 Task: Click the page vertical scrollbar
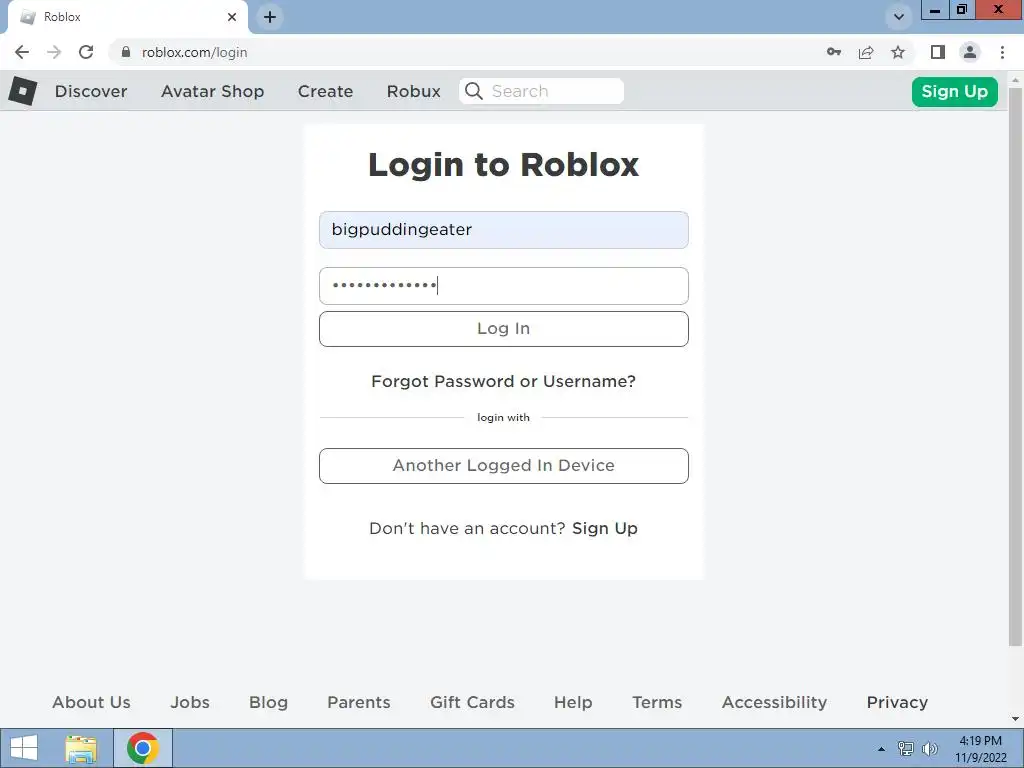point(1015,367)
